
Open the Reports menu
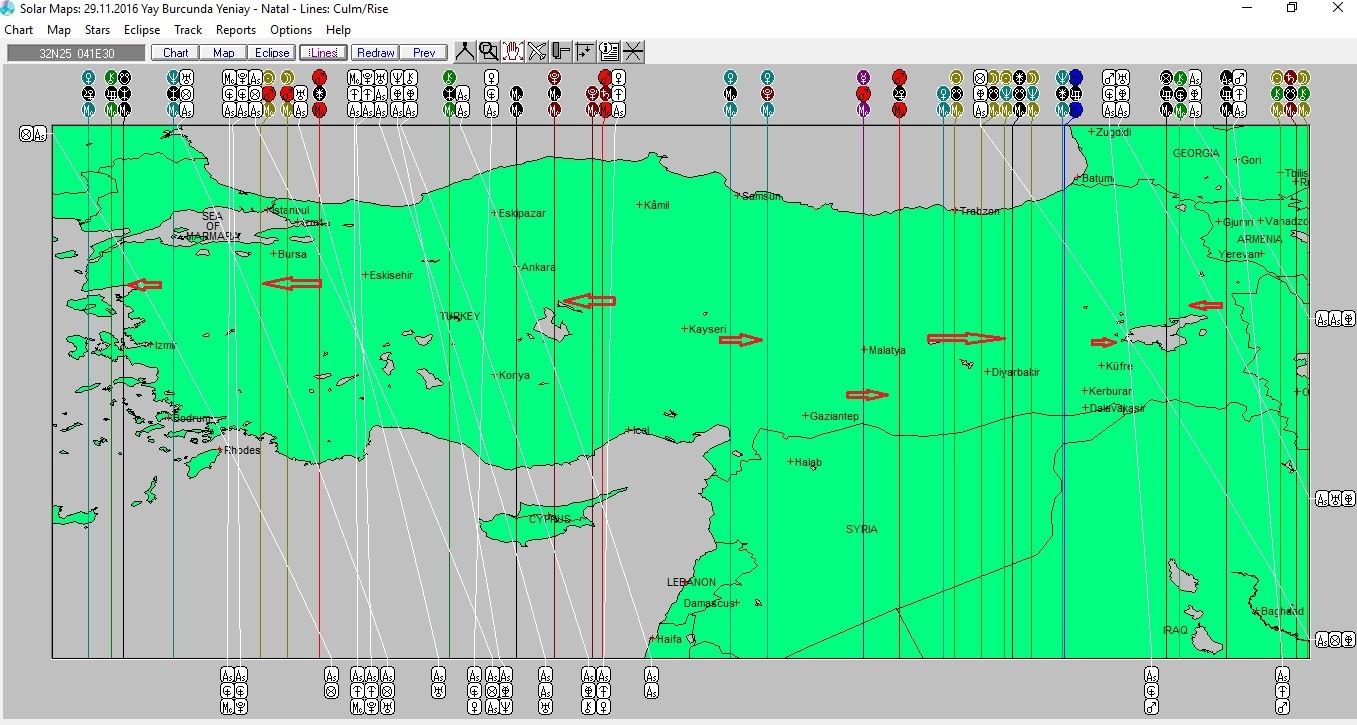pyautogui.click(x=236, y=30)
